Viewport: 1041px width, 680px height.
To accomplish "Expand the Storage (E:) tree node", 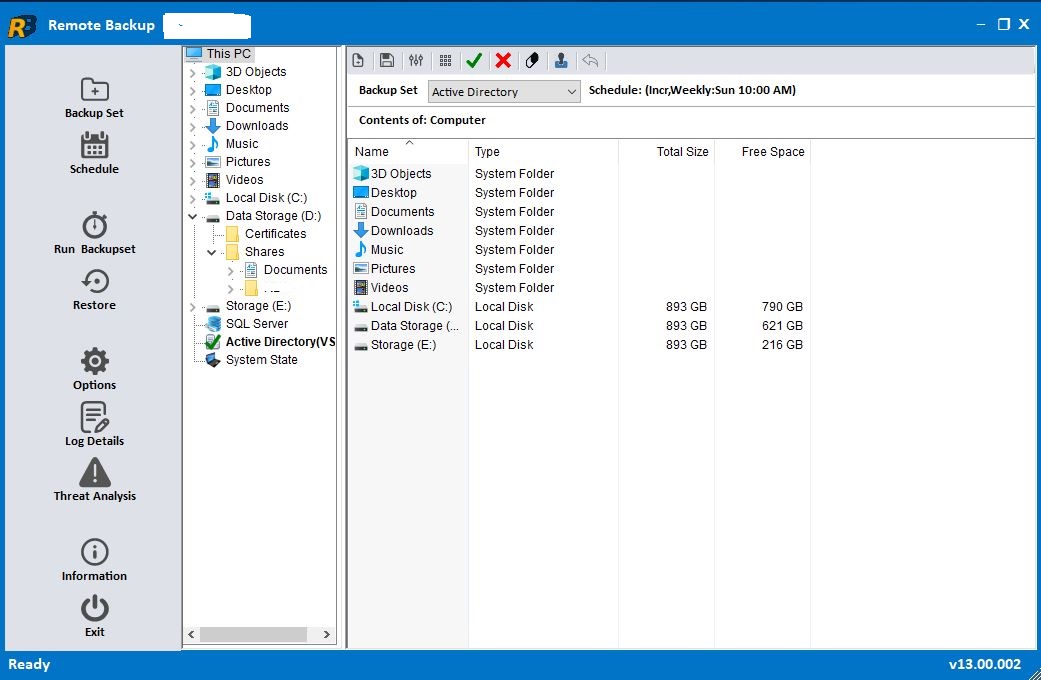I will click(x=193, y=306).
